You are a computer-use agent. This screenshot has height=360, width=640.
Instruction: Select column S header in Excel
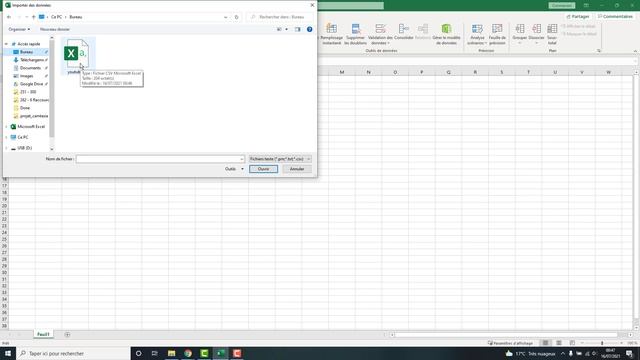pyautogui.click(x=502, y=72)
